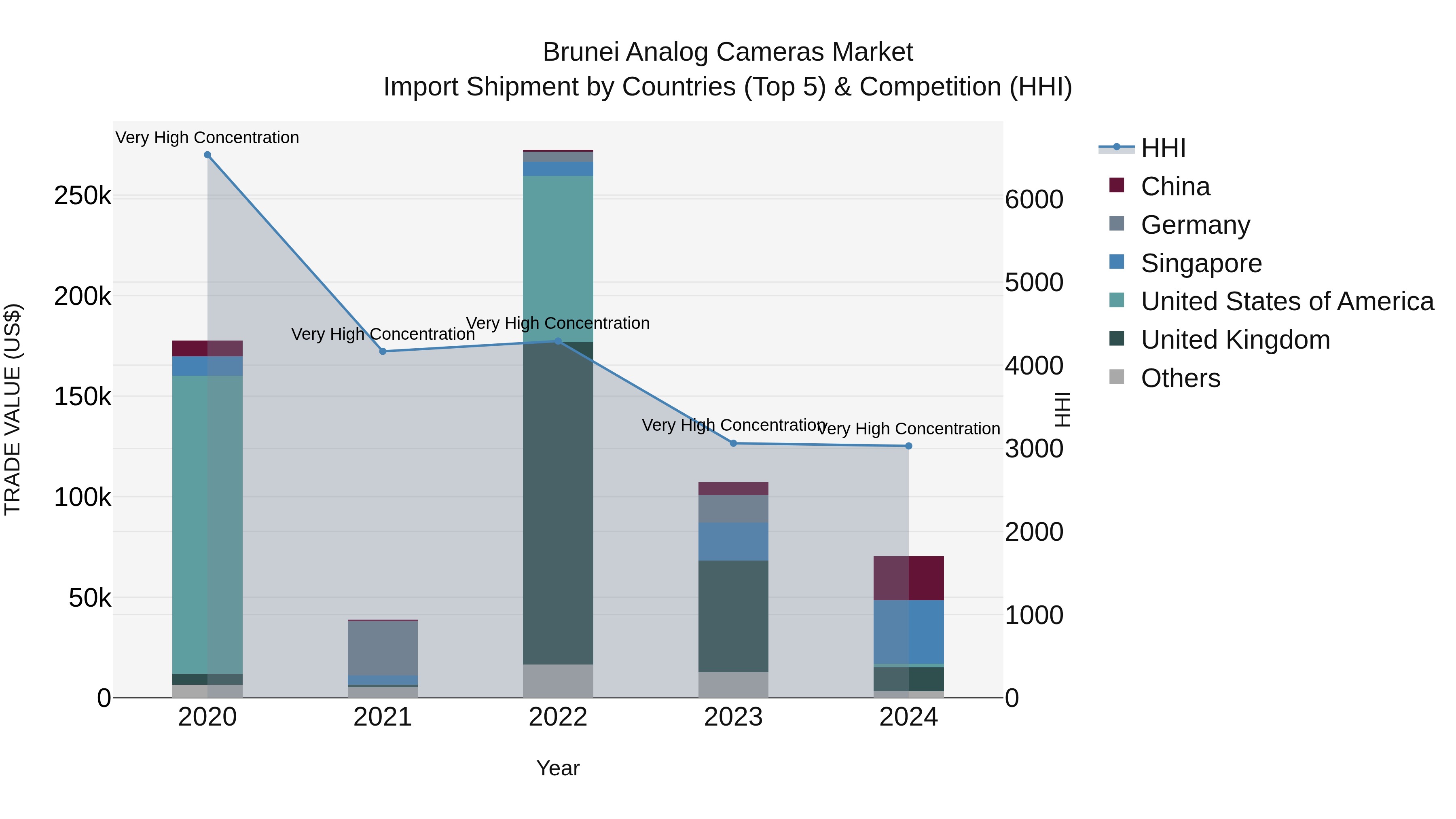Click the TRADE VALUE (US$) axis title
1456x819 pixels.
click(13, 409)
